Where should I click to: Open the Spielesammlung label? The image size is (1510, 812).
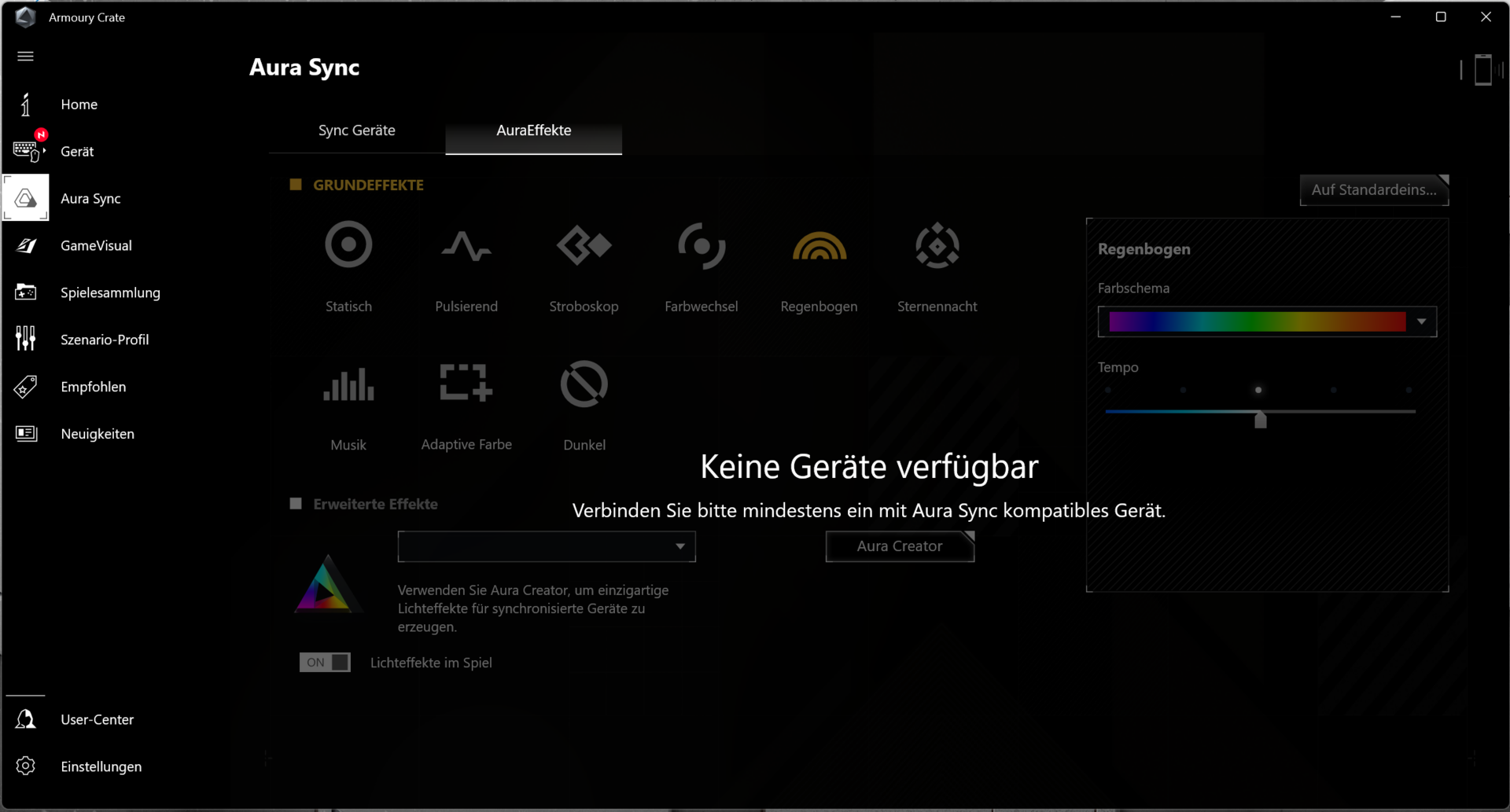click(110, 292)
